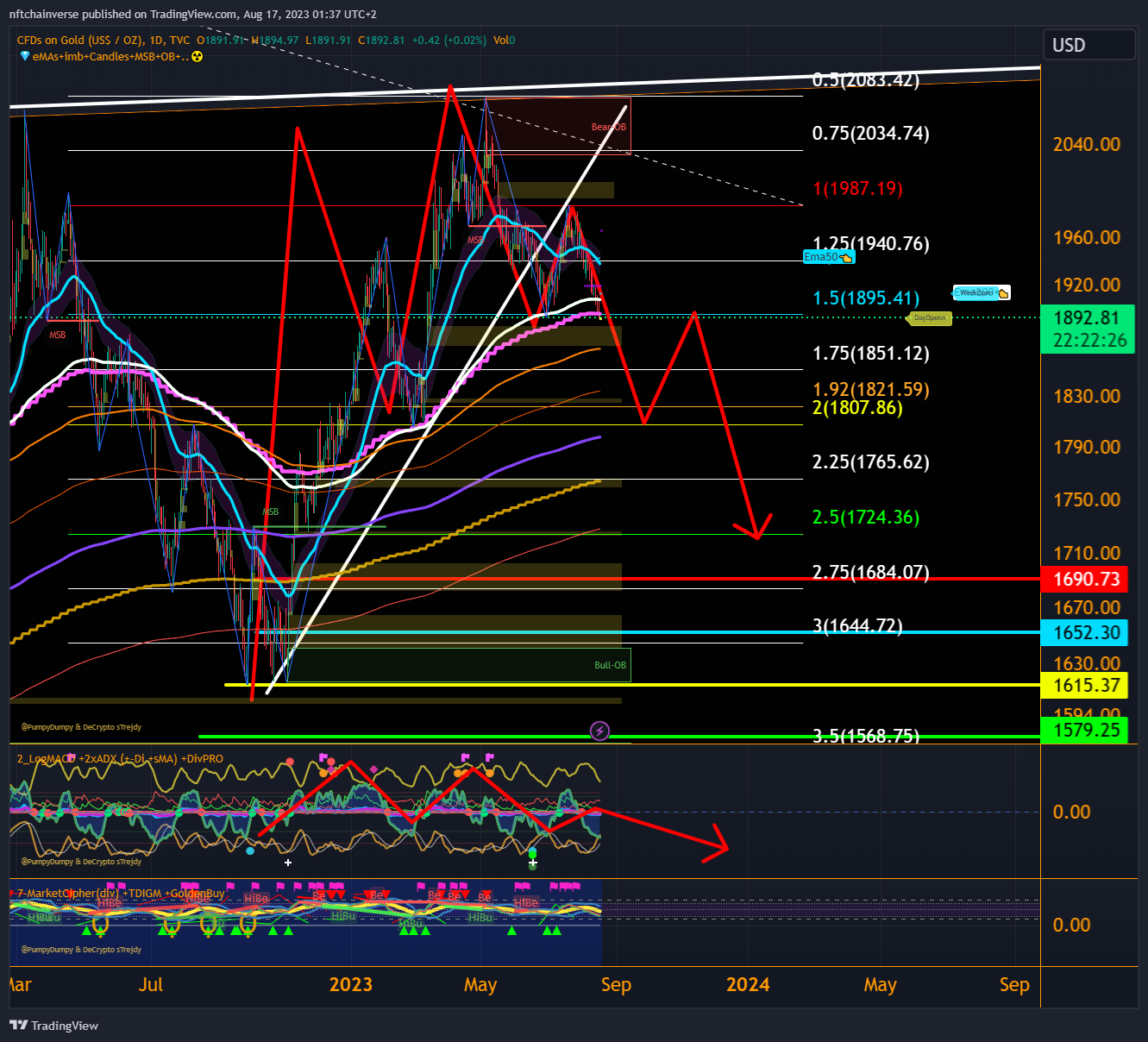Screen dimensions: 1148x1042
Task: Click the DayOpen label tag
Action: coord(928,318)
